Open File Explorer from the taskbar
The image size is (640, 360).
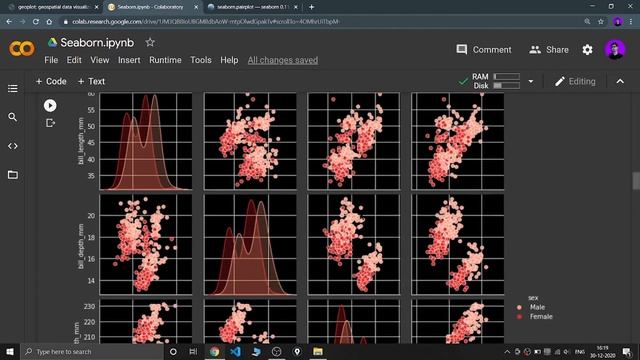(318, 351)
